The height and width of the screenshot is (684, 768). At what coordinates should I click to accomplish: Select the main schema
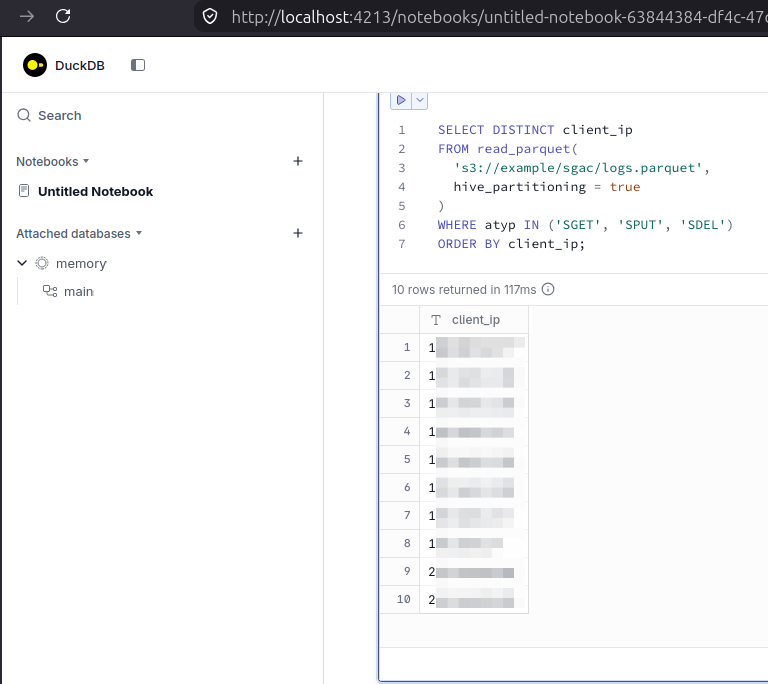click(78, 292)
